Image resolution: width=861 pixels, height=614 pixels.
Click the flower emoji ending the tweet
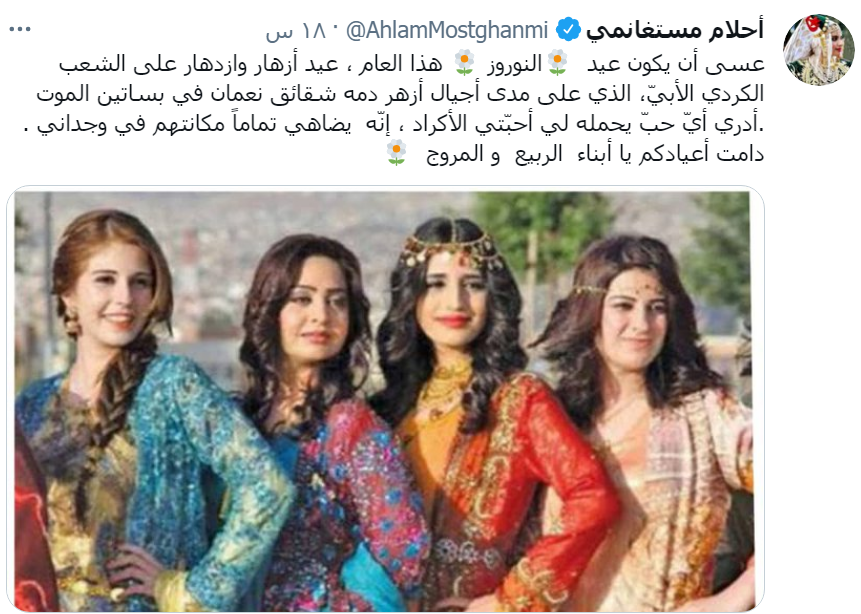[x=396, y=153]
